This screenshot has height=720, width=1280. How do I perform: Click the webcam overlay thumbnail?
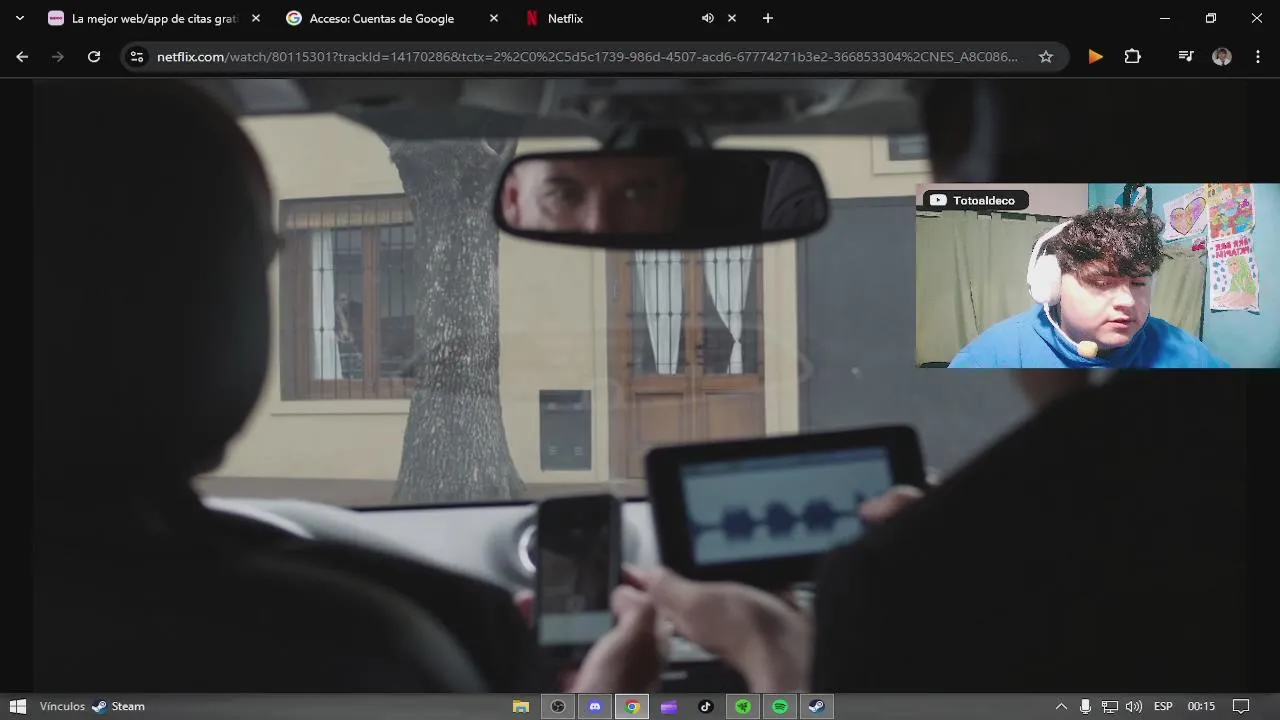point(1097,275)
